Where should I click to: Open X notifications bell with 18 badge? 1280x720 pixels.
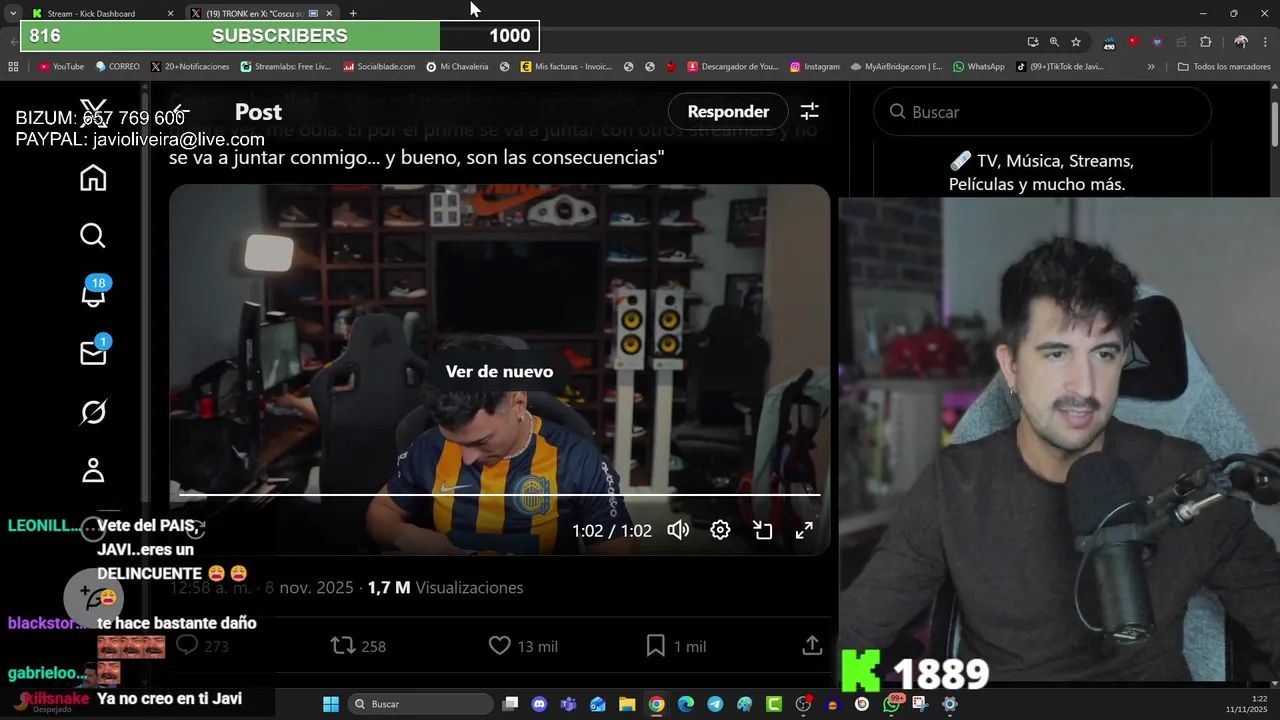coord(94,293)
